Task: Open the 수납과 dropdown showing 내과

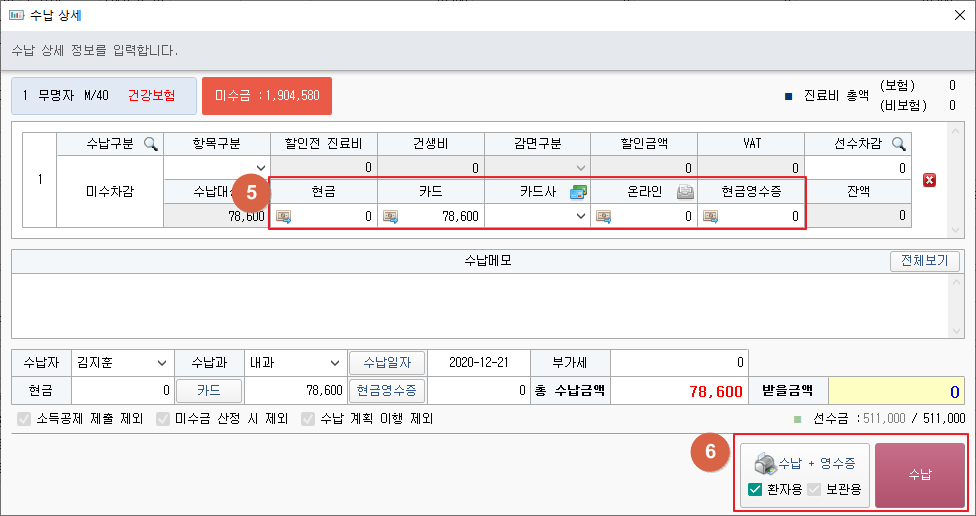Action: click(293, 362)
